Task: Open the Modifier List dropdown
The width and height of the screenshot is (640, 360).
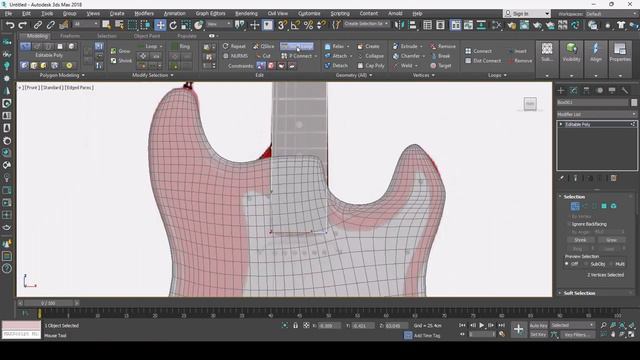Action: point(596,114)
